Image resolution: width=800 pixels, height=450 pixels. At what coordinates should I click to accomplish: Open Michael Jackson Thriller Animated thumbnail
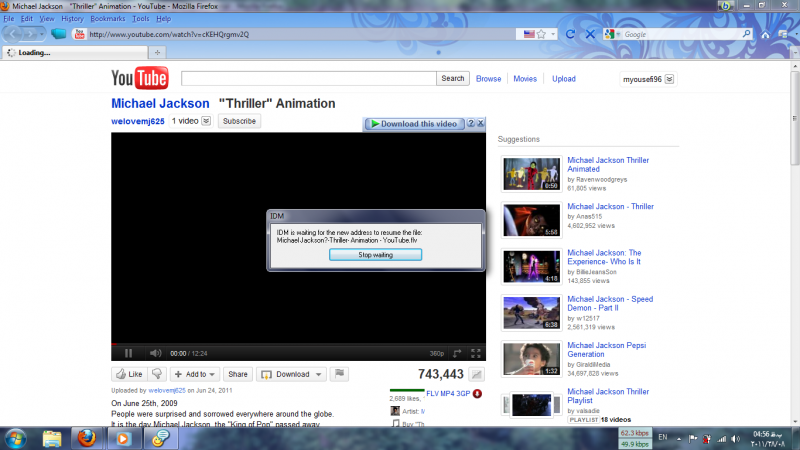tap(531, 173)
